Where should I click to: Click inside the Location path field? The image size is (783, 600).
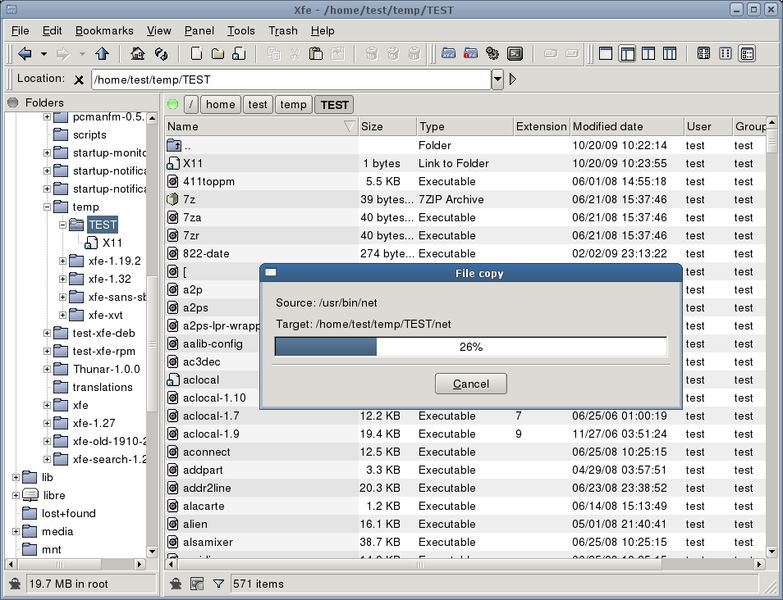click(291, 79)
